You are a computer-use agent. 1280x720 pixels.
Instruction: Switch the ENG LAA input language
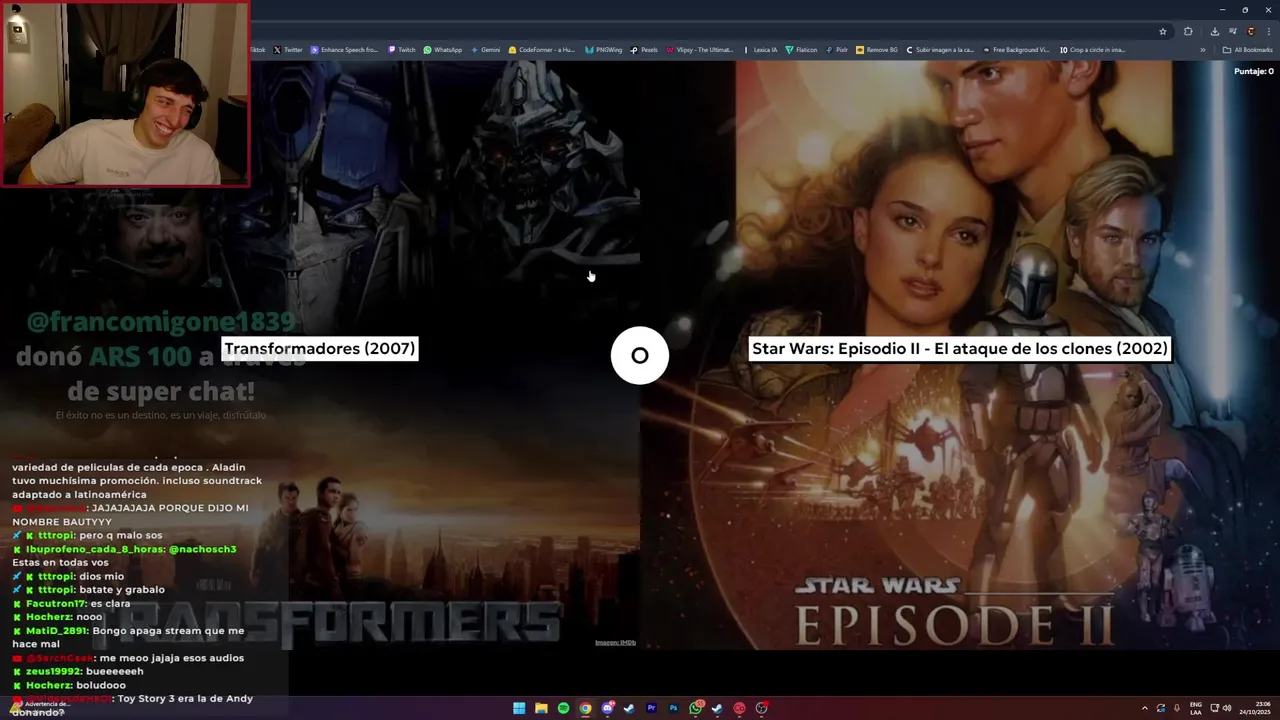tap(1196, 708)
